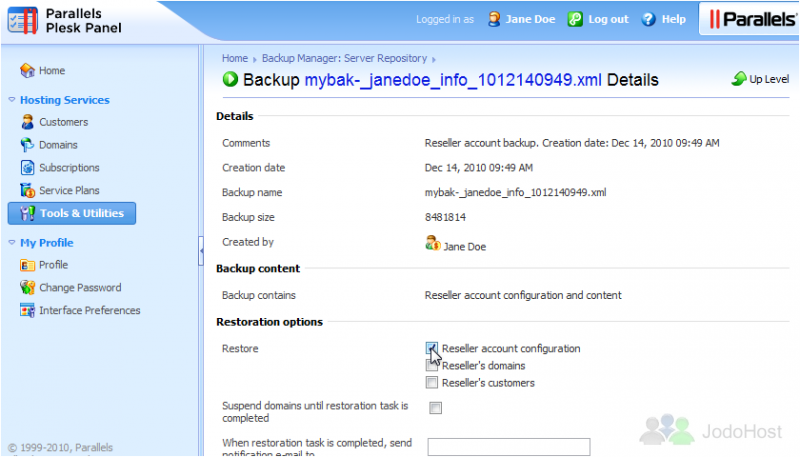
Task: Click the Change Password keys icon
Action: 28,287
